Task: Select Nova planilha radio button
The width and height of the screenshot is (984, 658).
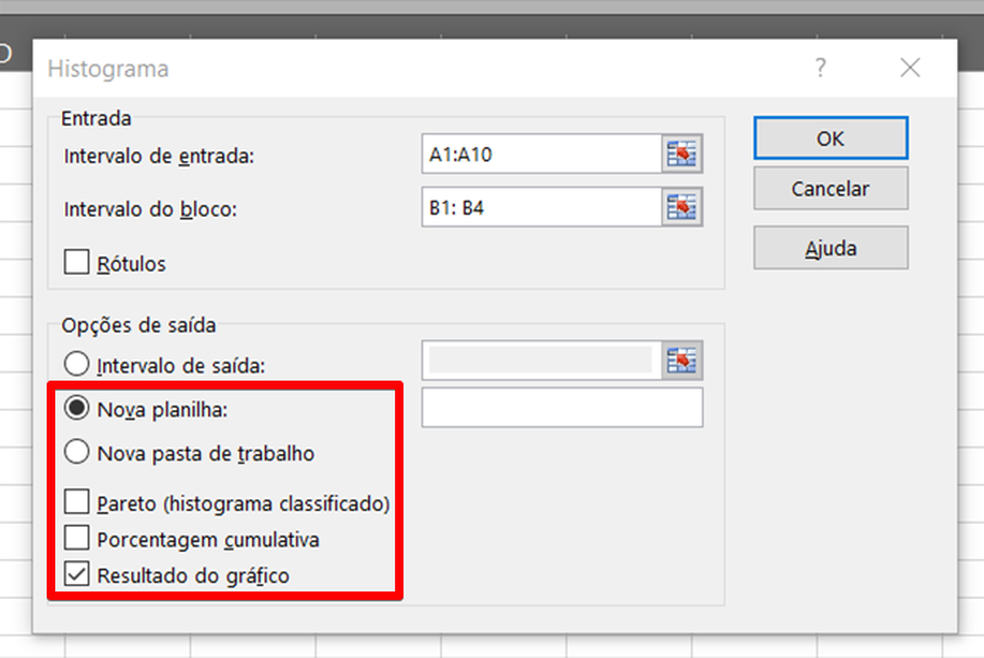Action: tap(76, 408)
